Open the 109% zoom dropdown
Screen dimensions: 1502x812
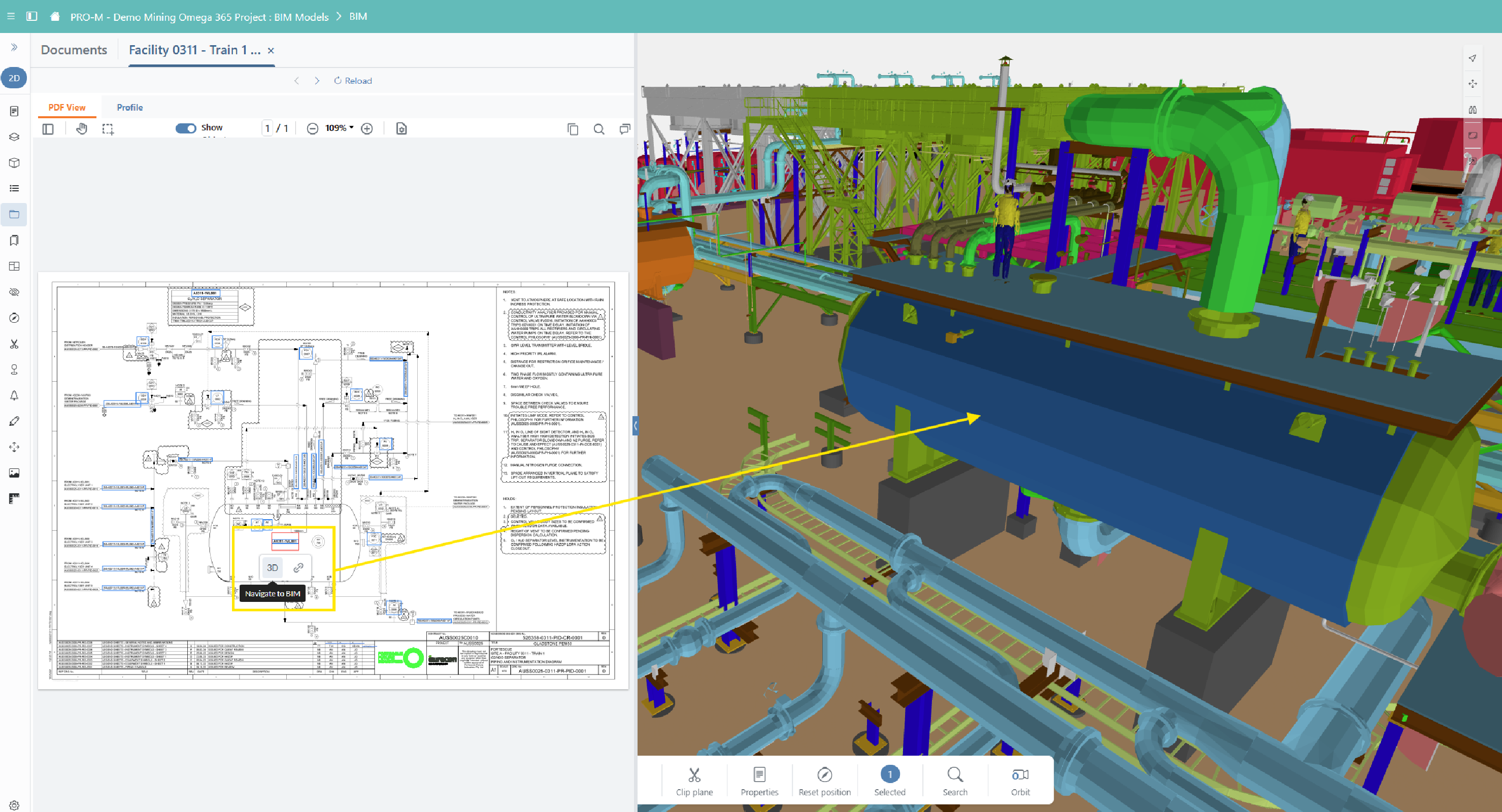point(340,128)
